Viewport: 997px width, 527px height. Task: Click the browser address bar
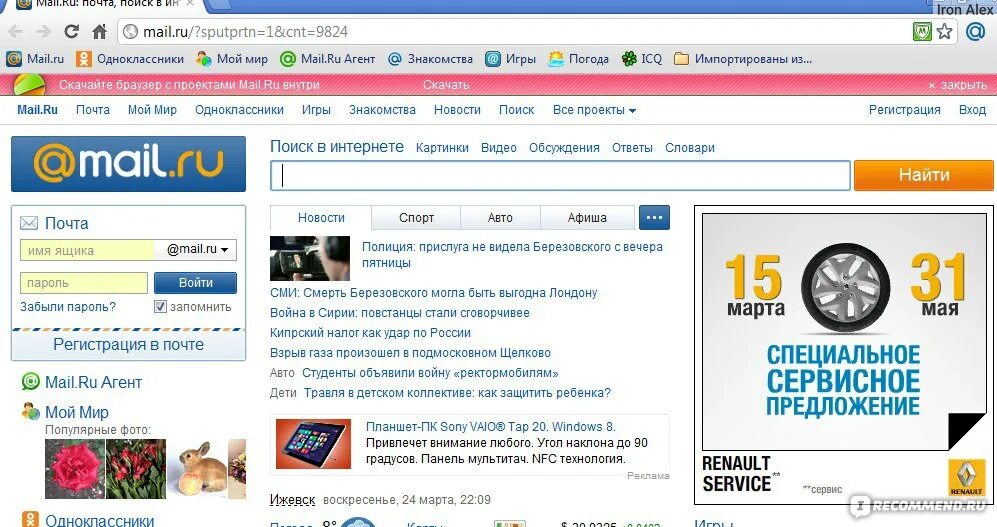click(x=515, y=32)
